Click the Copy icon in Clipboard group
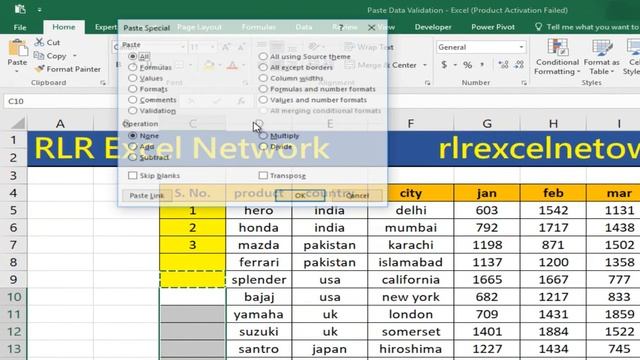Screen dimensions: 640x360 pos(39,56)
